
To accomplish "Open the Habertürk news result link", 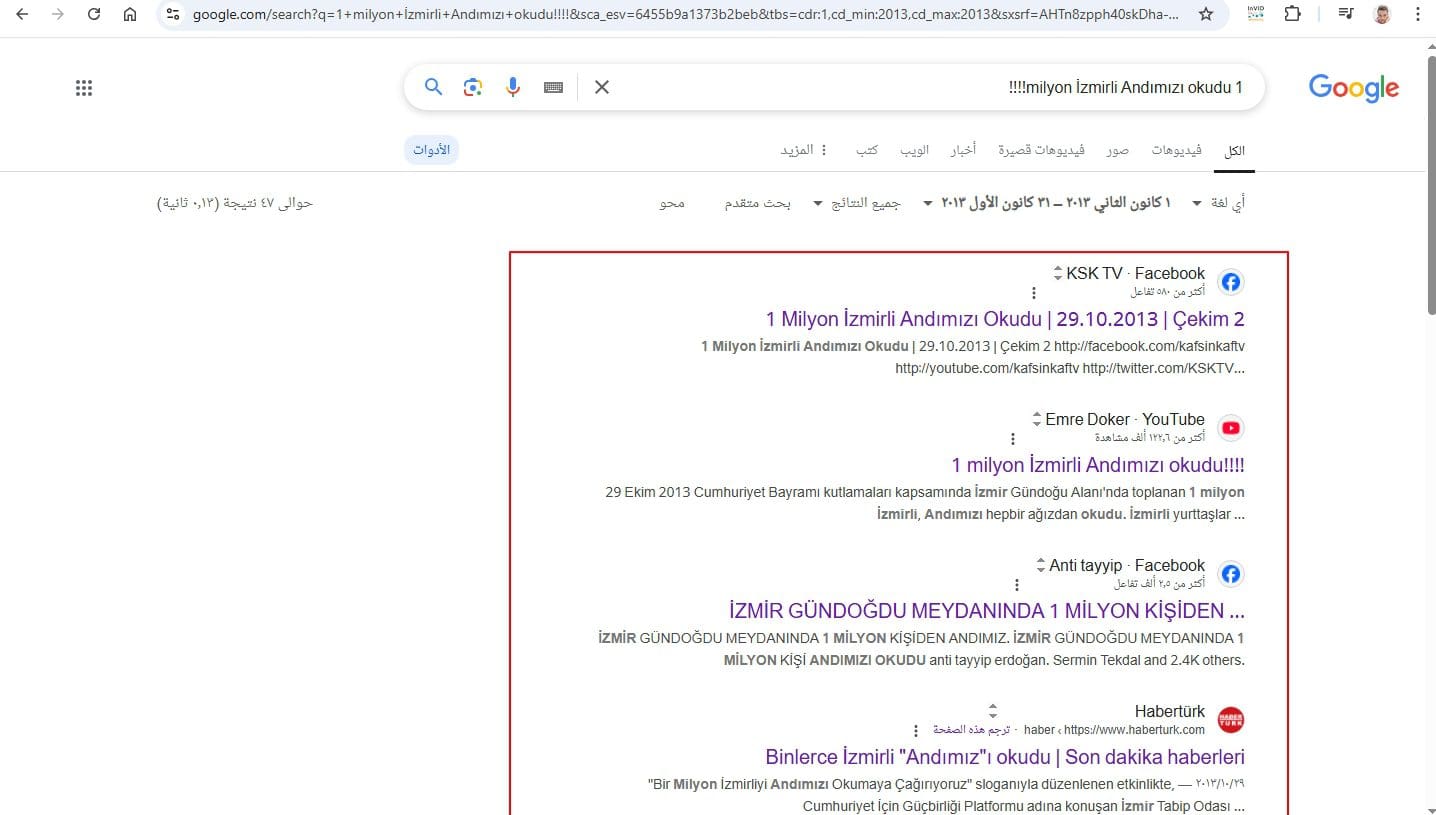I will click(1004, 757).
